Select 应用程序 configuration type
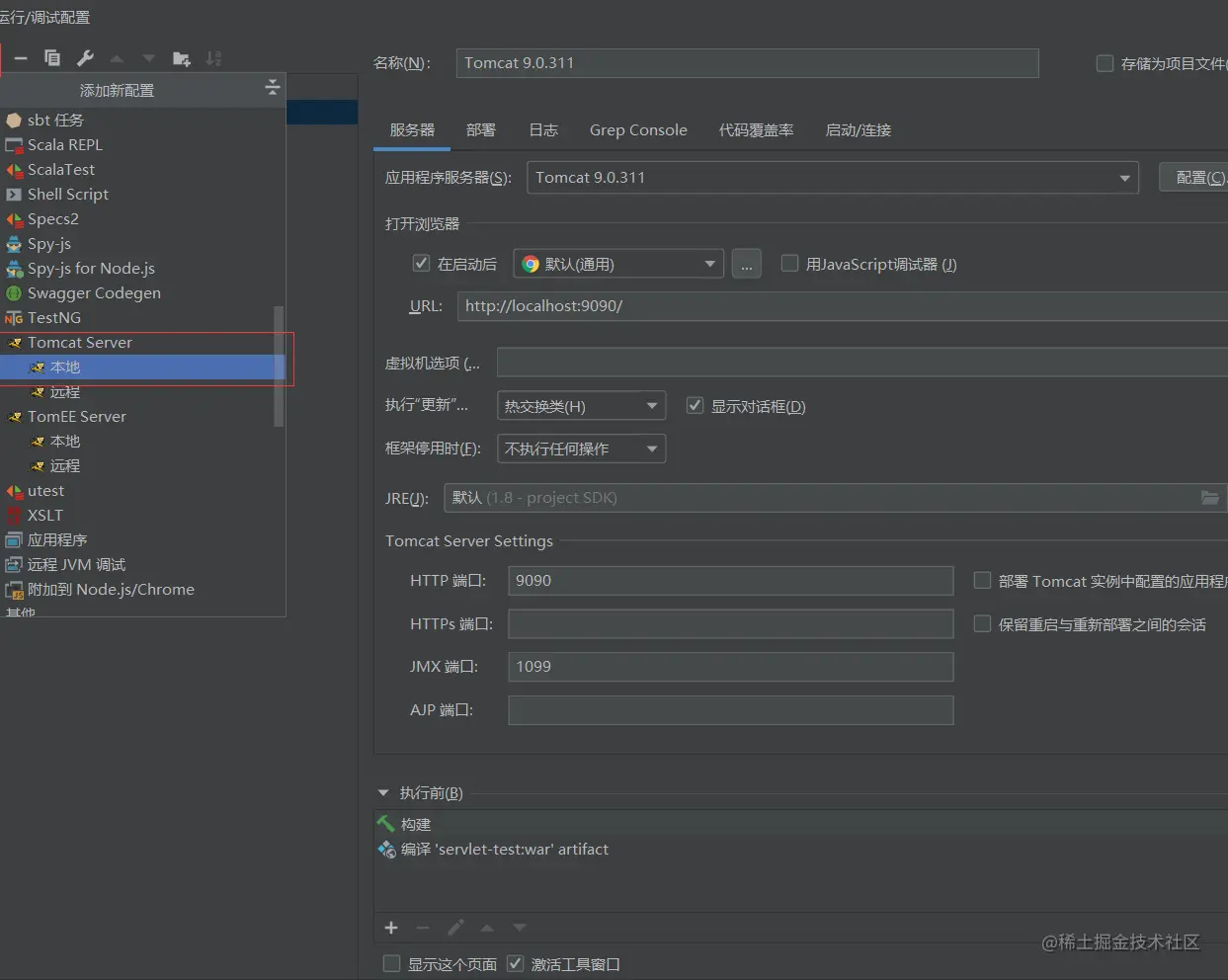This screenshot has height=980, width=1228. click(x=143, y=539)
